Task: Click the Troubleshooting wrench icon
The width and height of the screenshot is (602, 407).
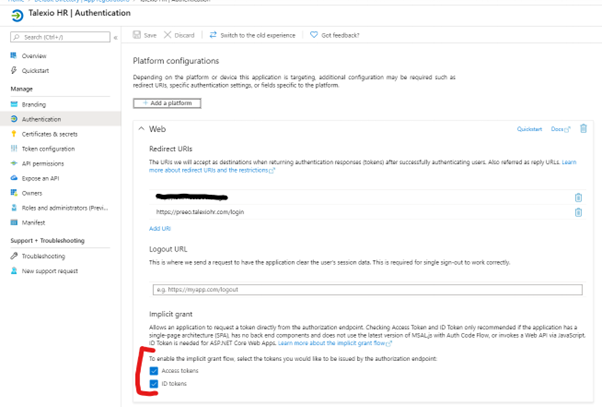Action: click(14, 256)
